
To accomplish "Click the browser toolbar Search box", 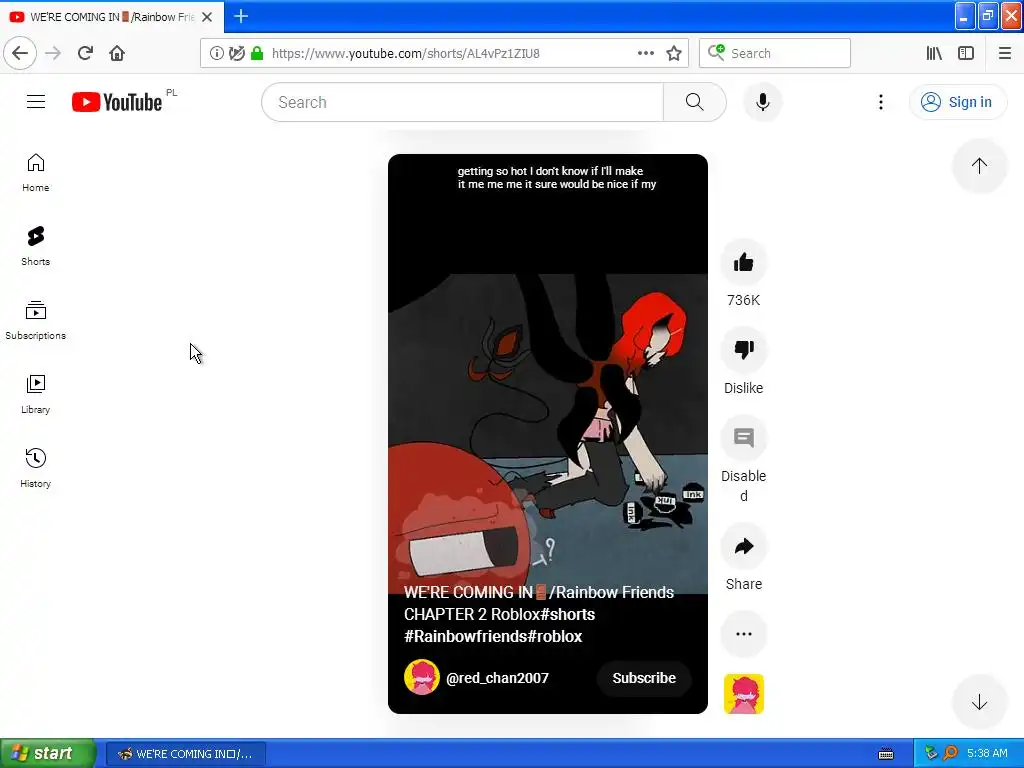I will point(775,54).
